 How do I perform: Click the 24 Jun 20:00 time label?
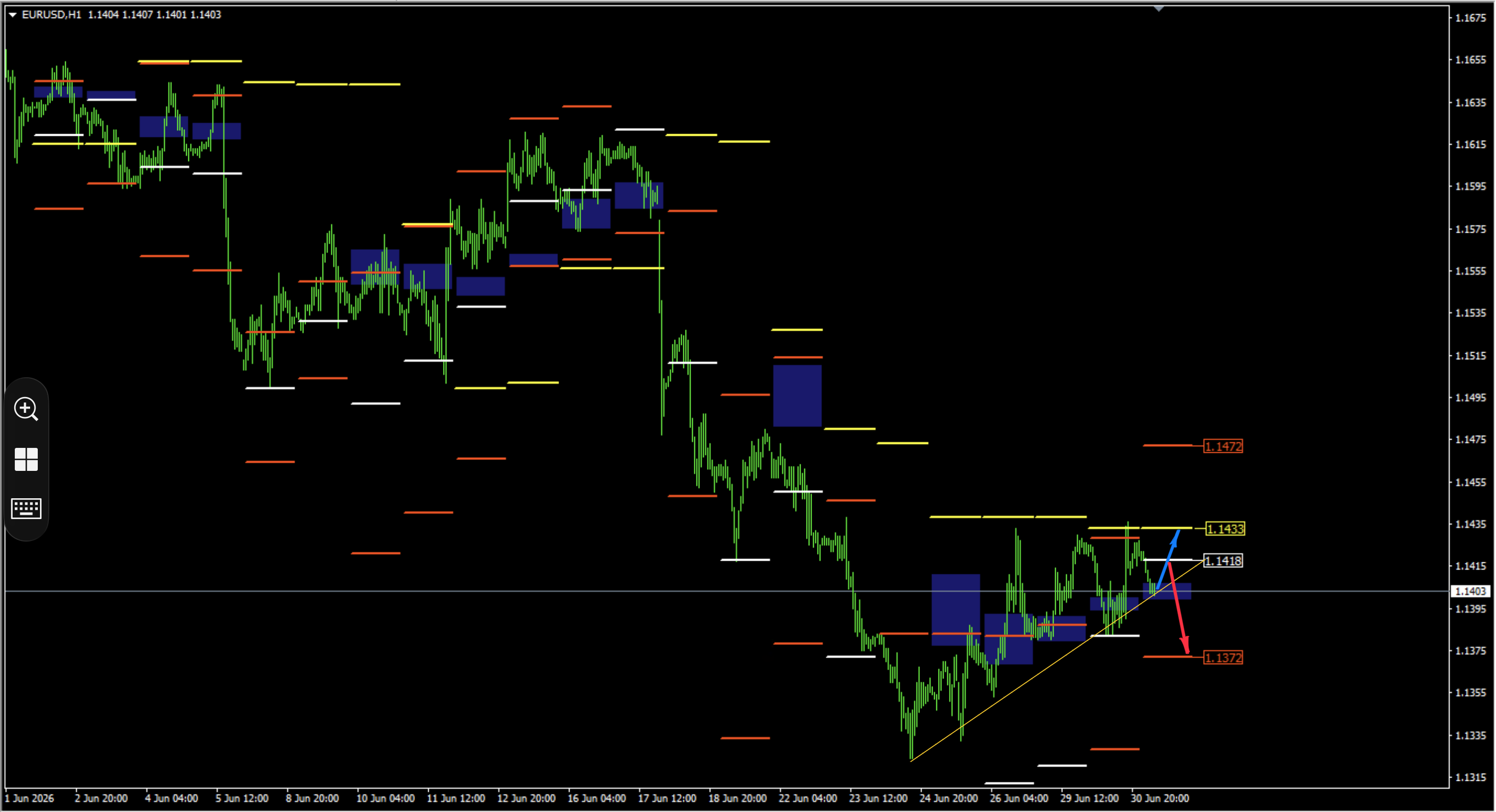(x=948, y=799)
